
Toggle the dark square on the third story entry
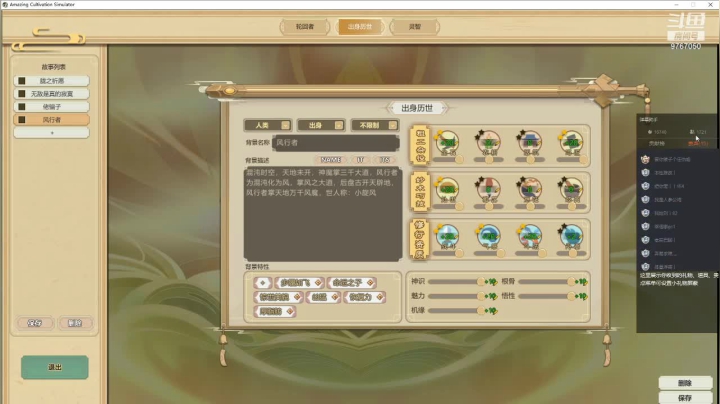22,107
